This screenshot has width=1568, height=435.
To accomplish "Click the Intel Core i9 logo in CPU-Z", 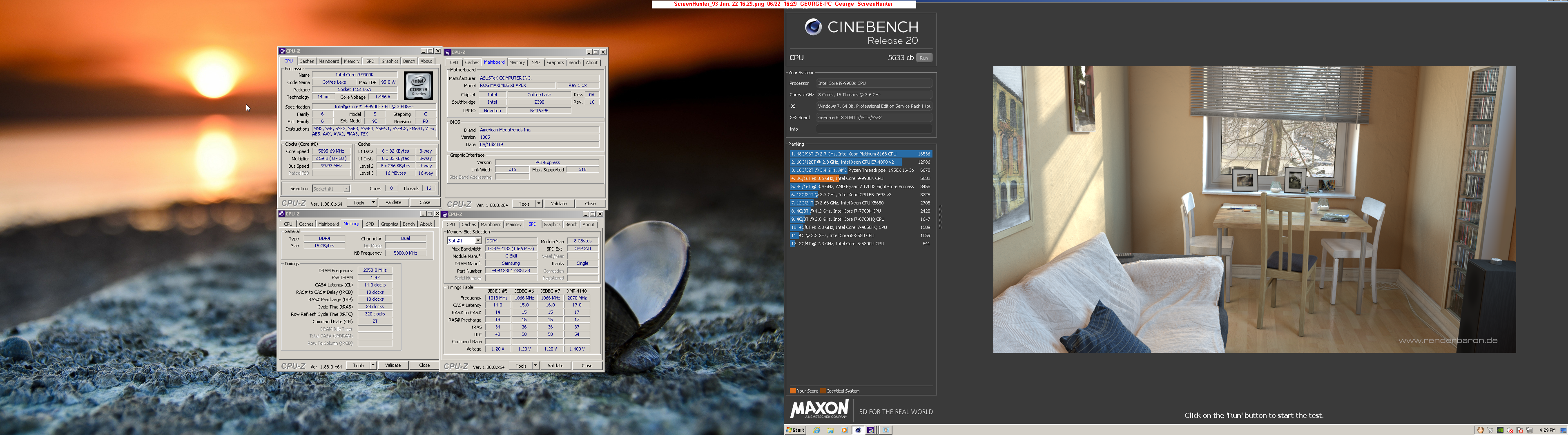I will tap(418, 87).
